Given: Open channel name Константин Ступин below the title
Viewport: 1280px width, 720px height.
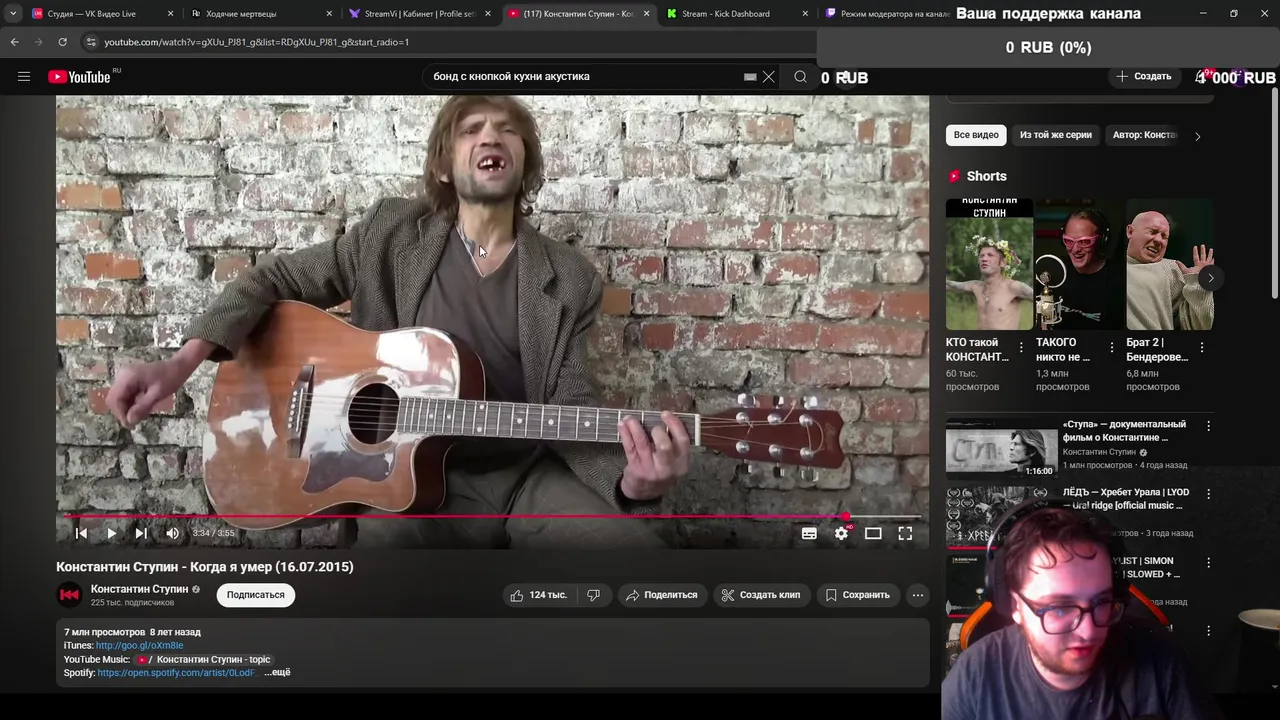Looking at the screenshot, I should click(x=139, y=589).
